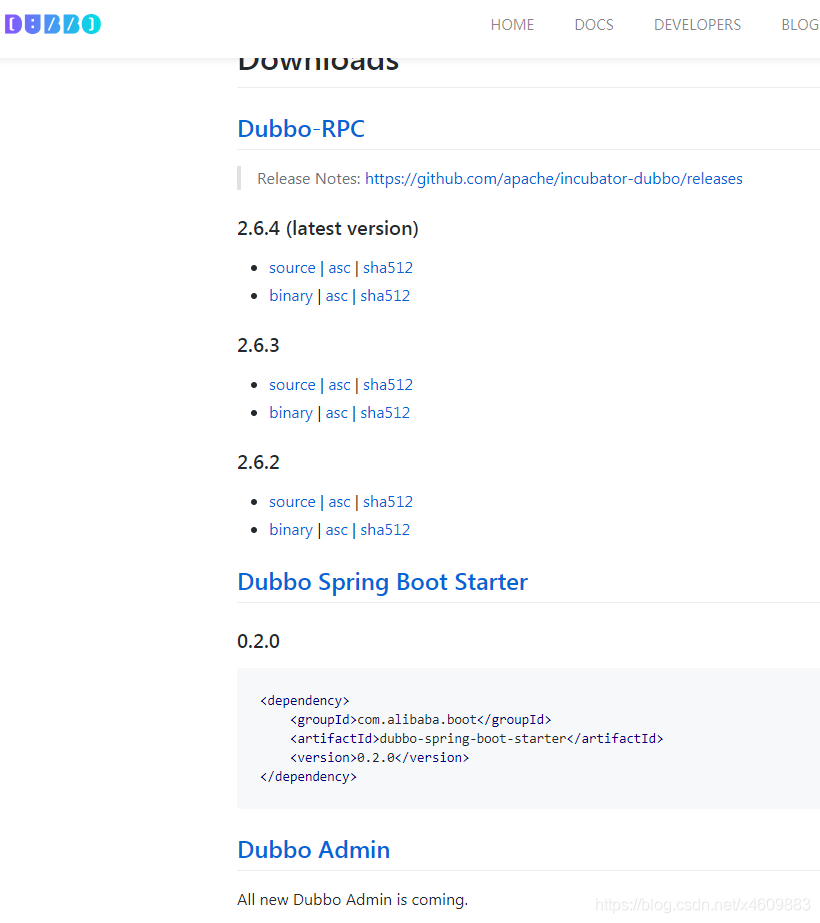Click the artifactId dubbo-spring-boot-starter code line

pos(476,739)
